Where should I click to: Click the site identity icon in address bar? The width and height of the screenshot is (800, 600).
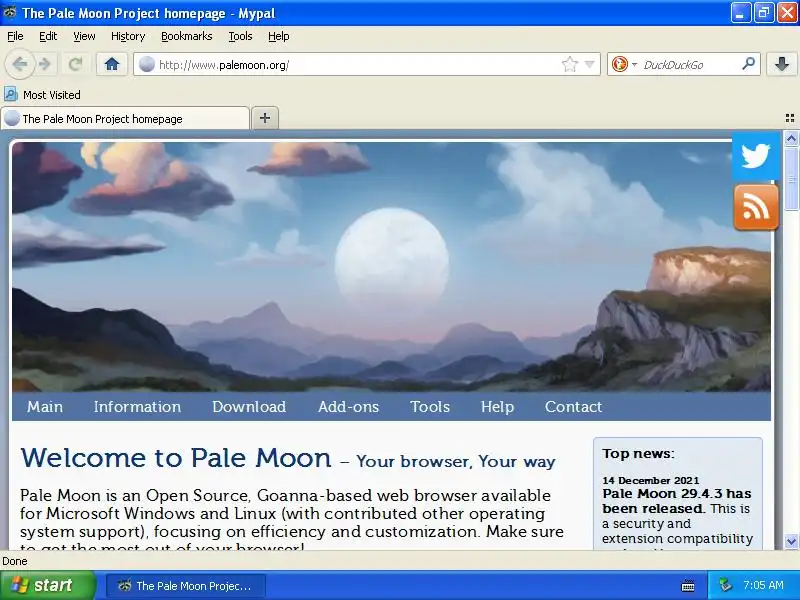coord(147,64)
